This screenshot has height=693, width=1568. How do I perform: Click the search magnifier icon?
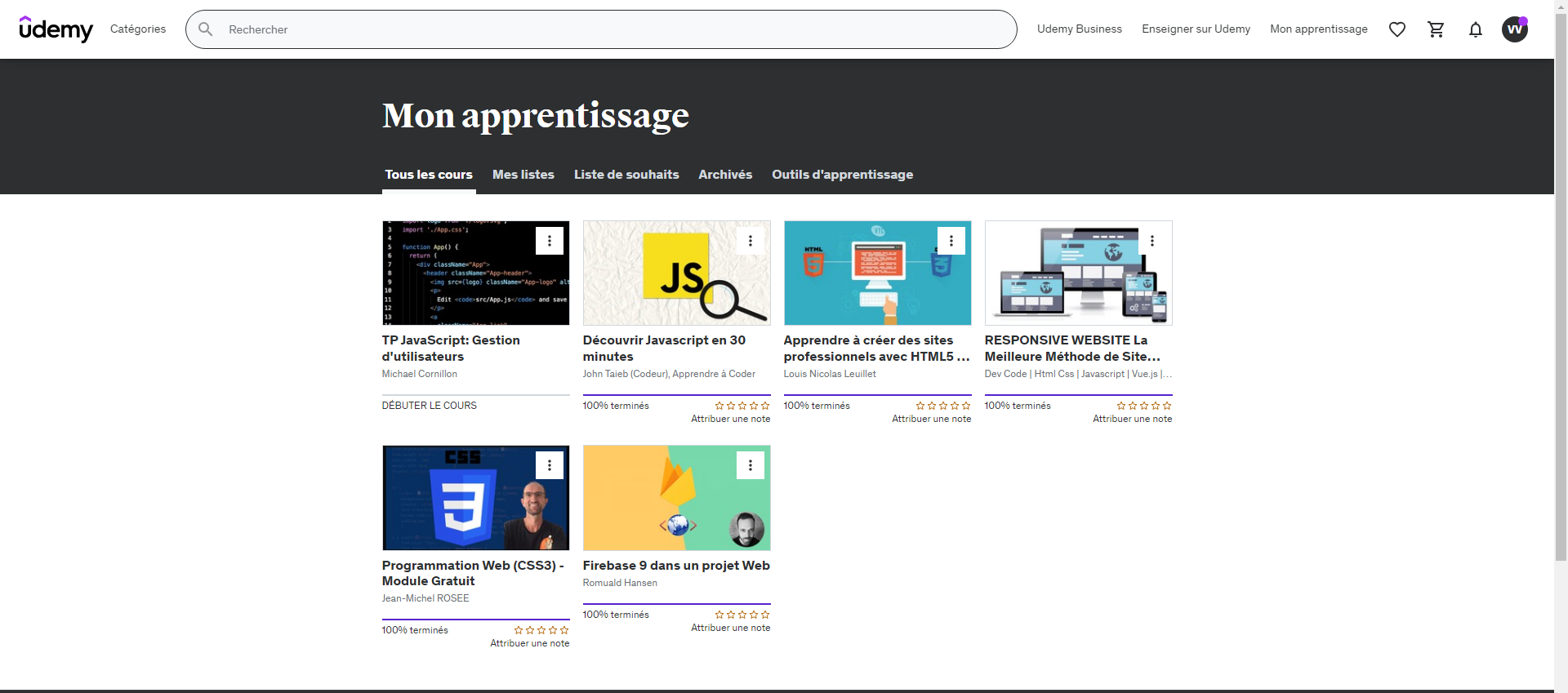pos(206,29)
